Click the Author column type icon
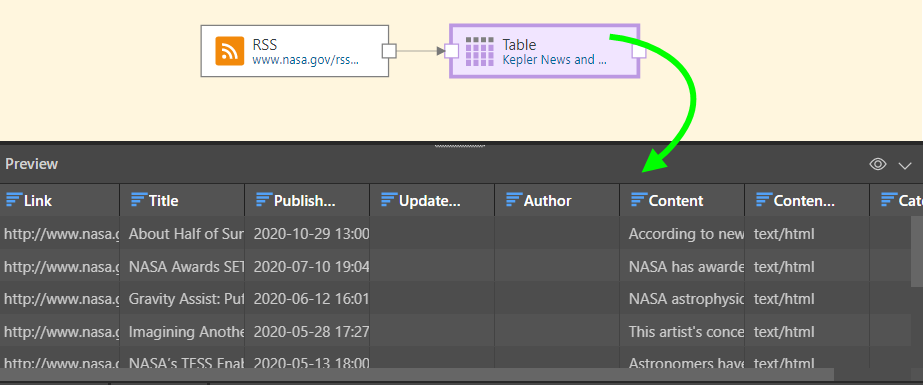This screenshot has width=923, height=385. click(x=513, y=200)
